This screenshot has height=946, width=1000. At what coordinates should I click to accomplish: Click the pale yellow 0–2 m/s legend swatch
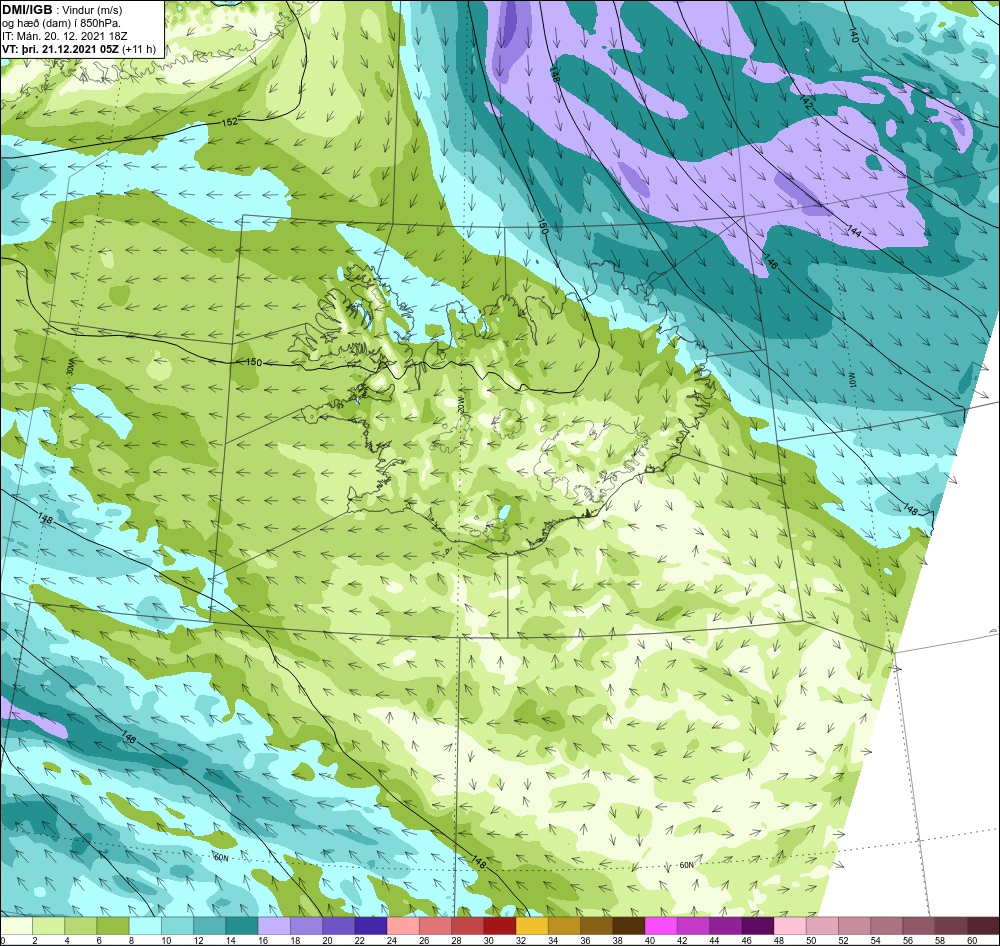[17, 926]
